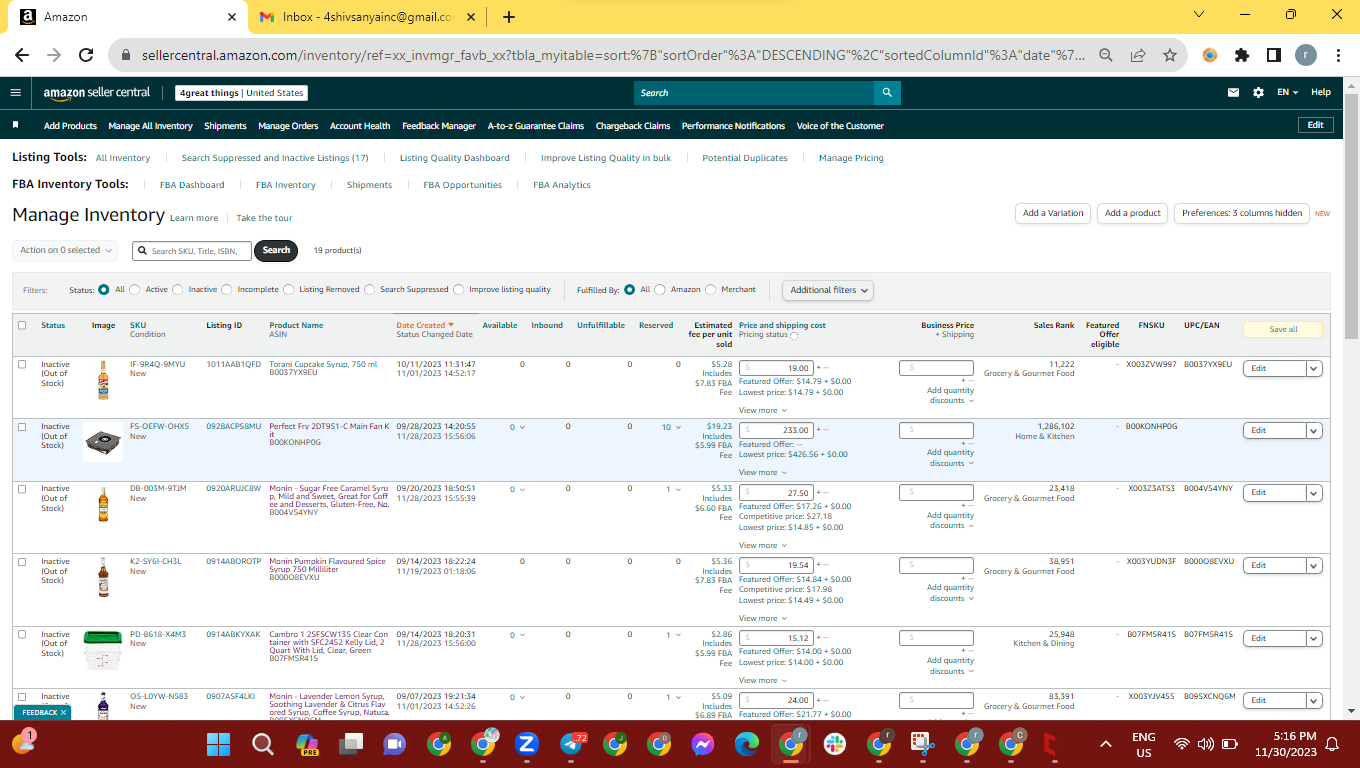
Task: Open Edit dropdown arrow for Torani Cupcake Syrup
Action: point(1315,368)
